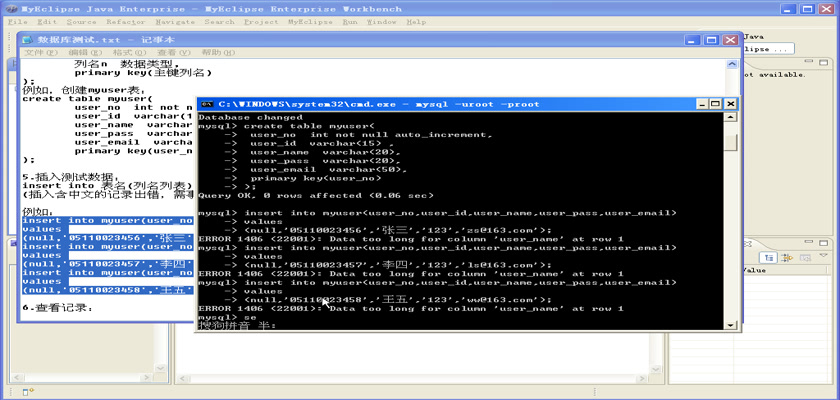Open the Navigate menu in MyEclipse
The height and width of the screenshot is (400, 840).
coord(175,22)
